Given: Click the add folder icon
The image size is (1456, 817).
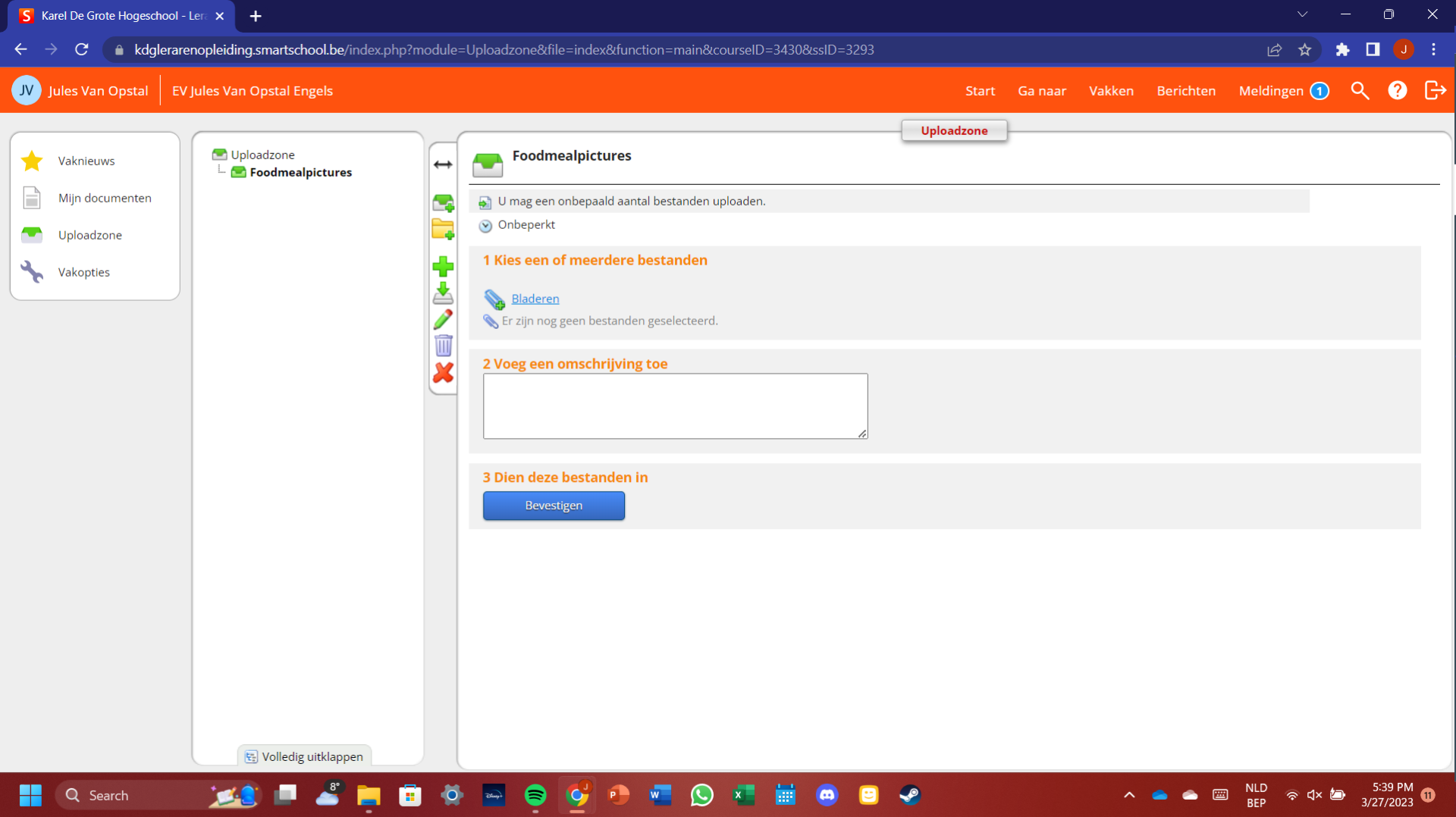Looking at the screenshot, I should [x=443, y=229].
